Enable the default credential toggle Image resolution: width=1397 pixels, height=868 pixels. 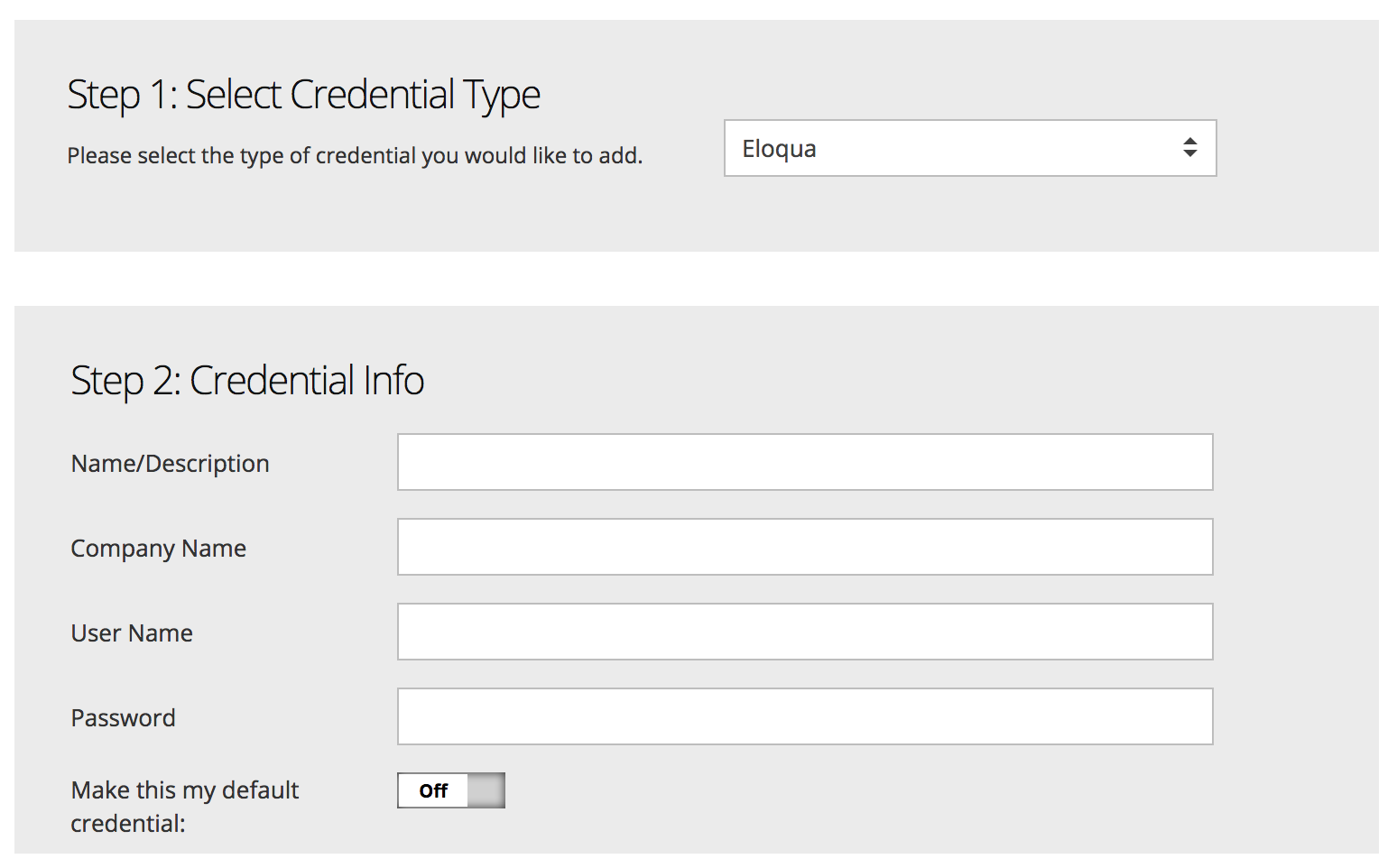[450, 790]
